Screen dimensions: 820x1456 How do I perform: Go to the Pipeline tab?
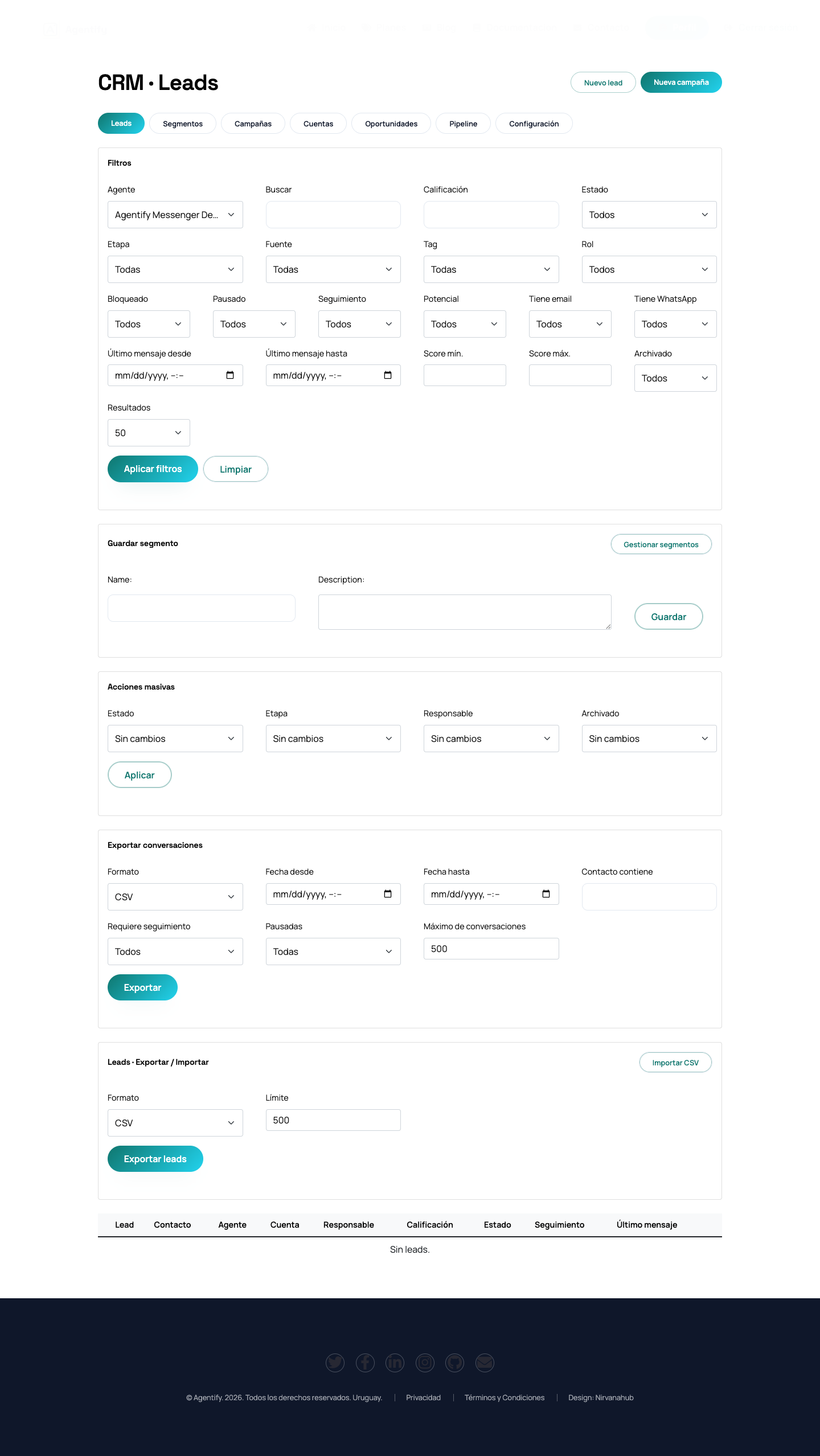(463, 124)
